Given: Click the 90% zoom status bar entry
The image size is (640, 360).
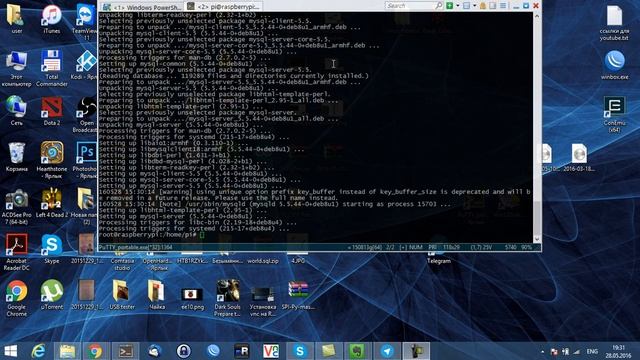Looking at the screenshot, I should tap(527, 247).
